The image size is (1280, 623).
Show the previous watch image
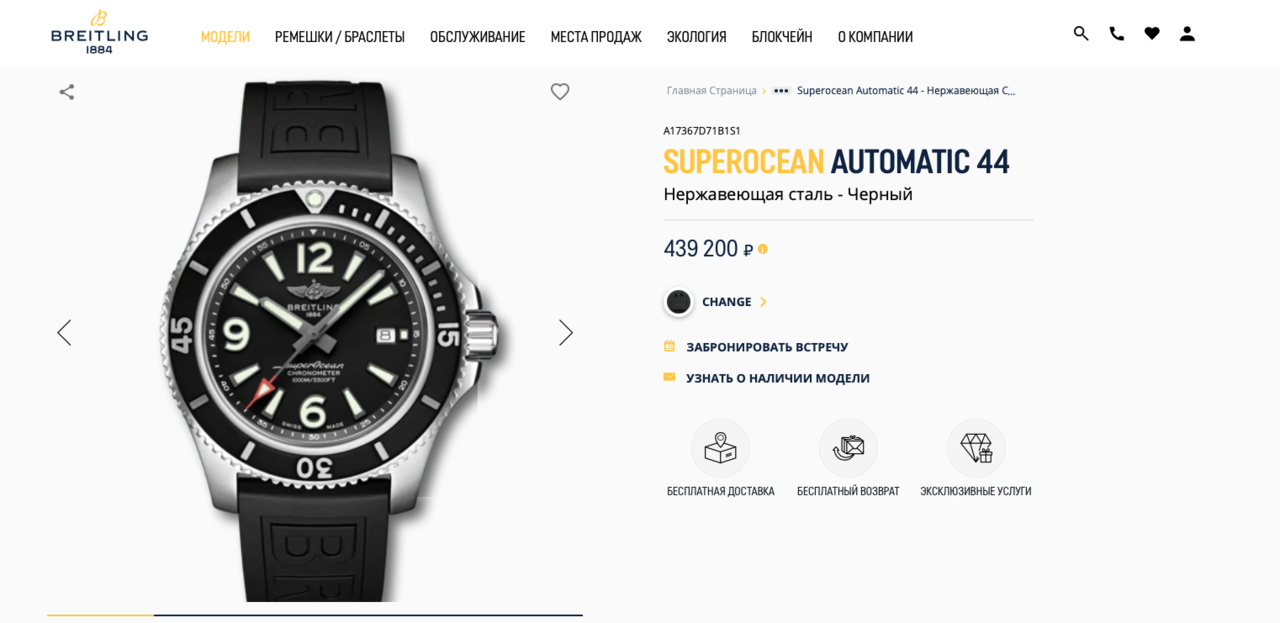click(x=64, y=333)
